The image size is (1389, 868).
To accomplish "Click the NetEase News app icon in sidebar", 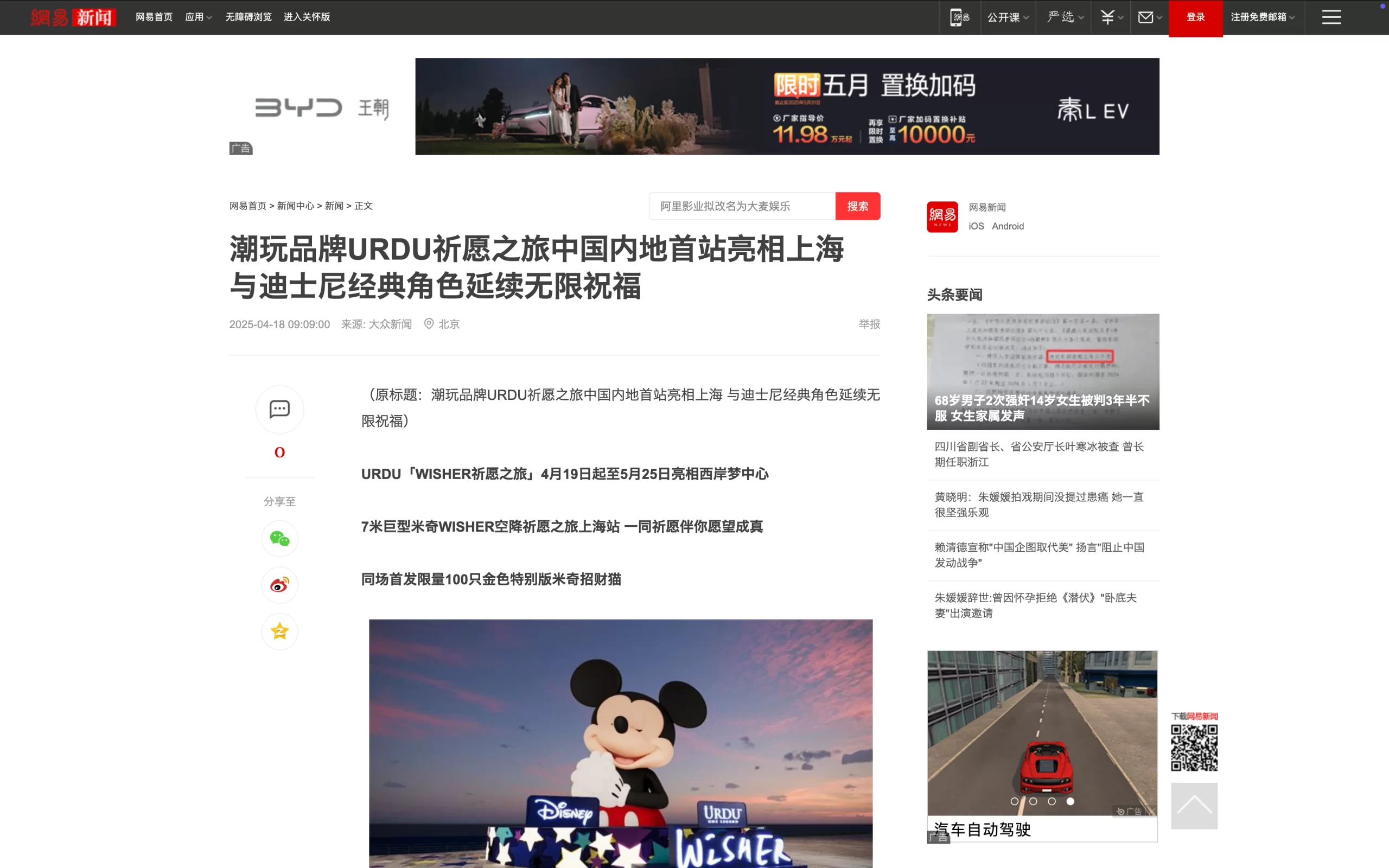I will tap(942, 216).
